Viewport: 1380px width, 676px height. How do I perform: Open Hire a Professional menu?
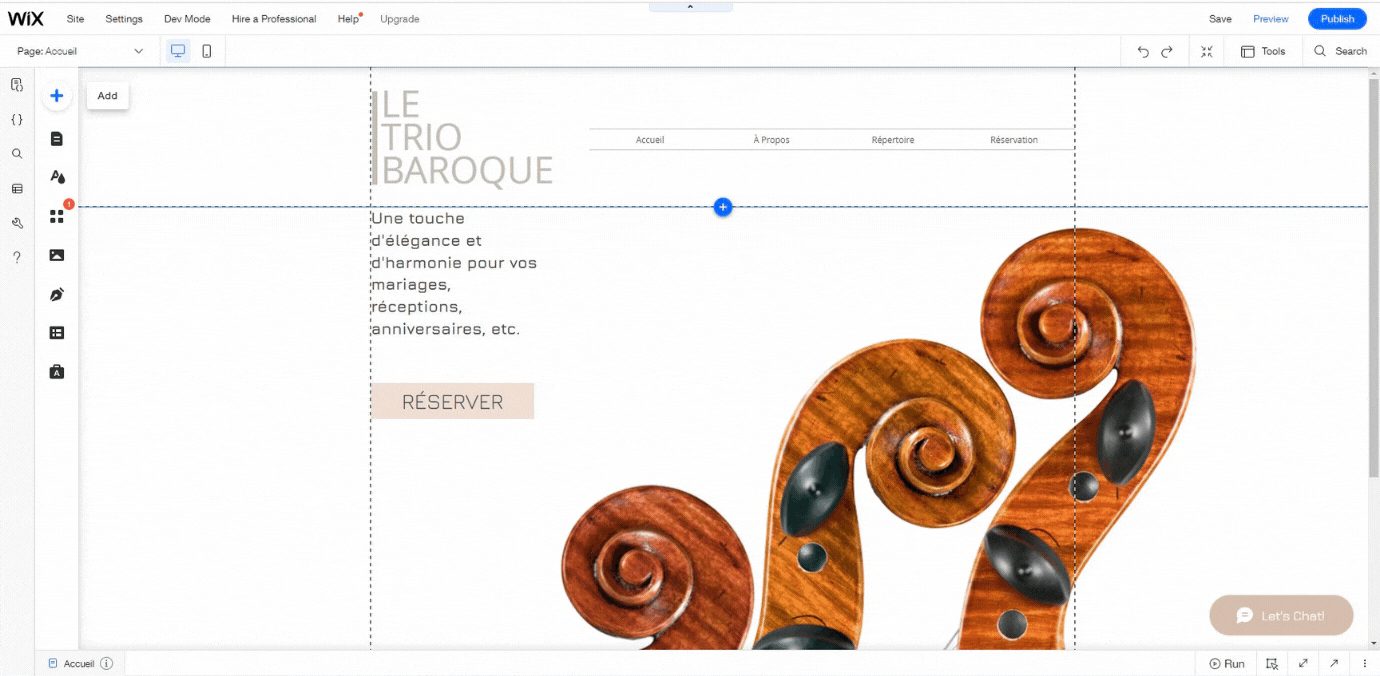274,19
